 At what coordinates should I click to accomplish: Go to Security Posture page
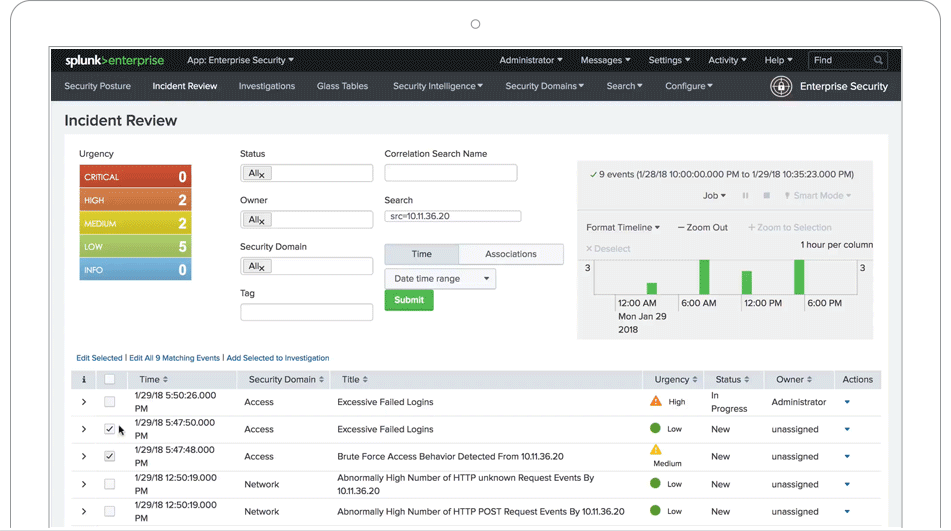[98, 86]
